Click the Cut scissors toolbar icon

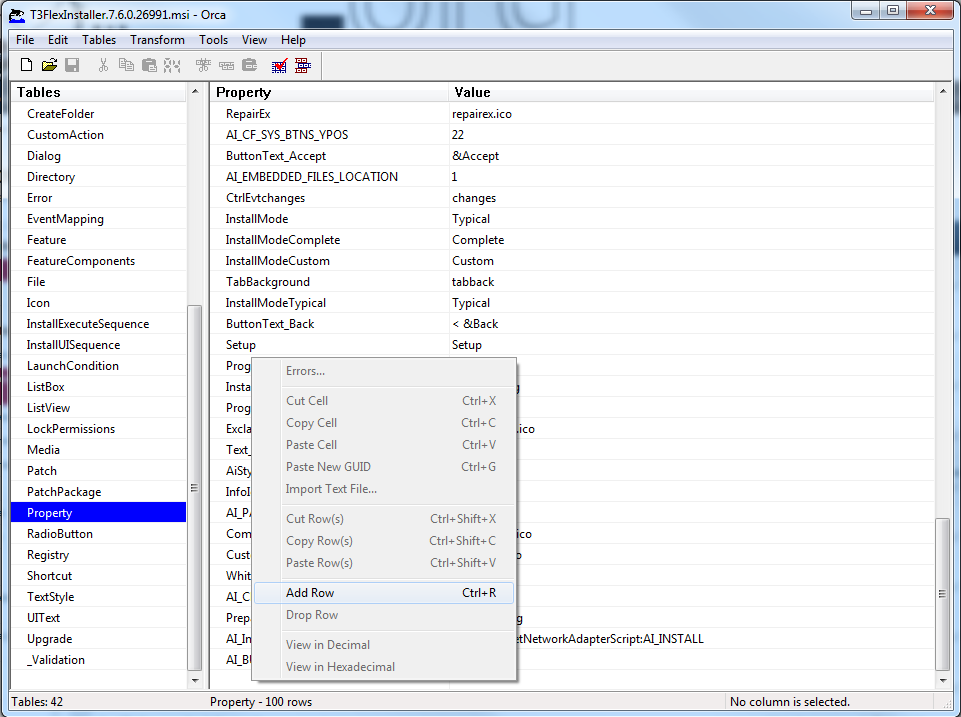click(x=103, y=65)
